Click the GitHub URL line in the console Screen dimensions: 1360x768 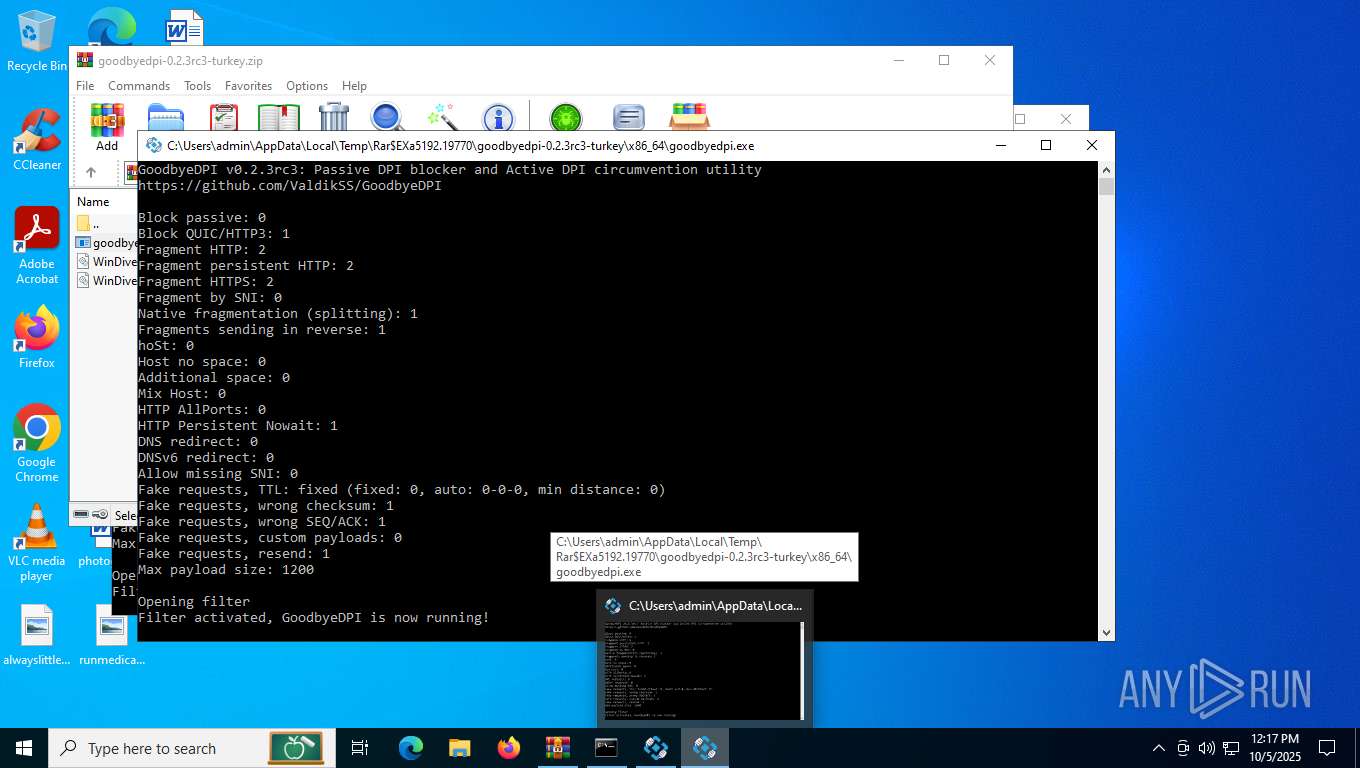pyautogui.click(x=290, y=186)
